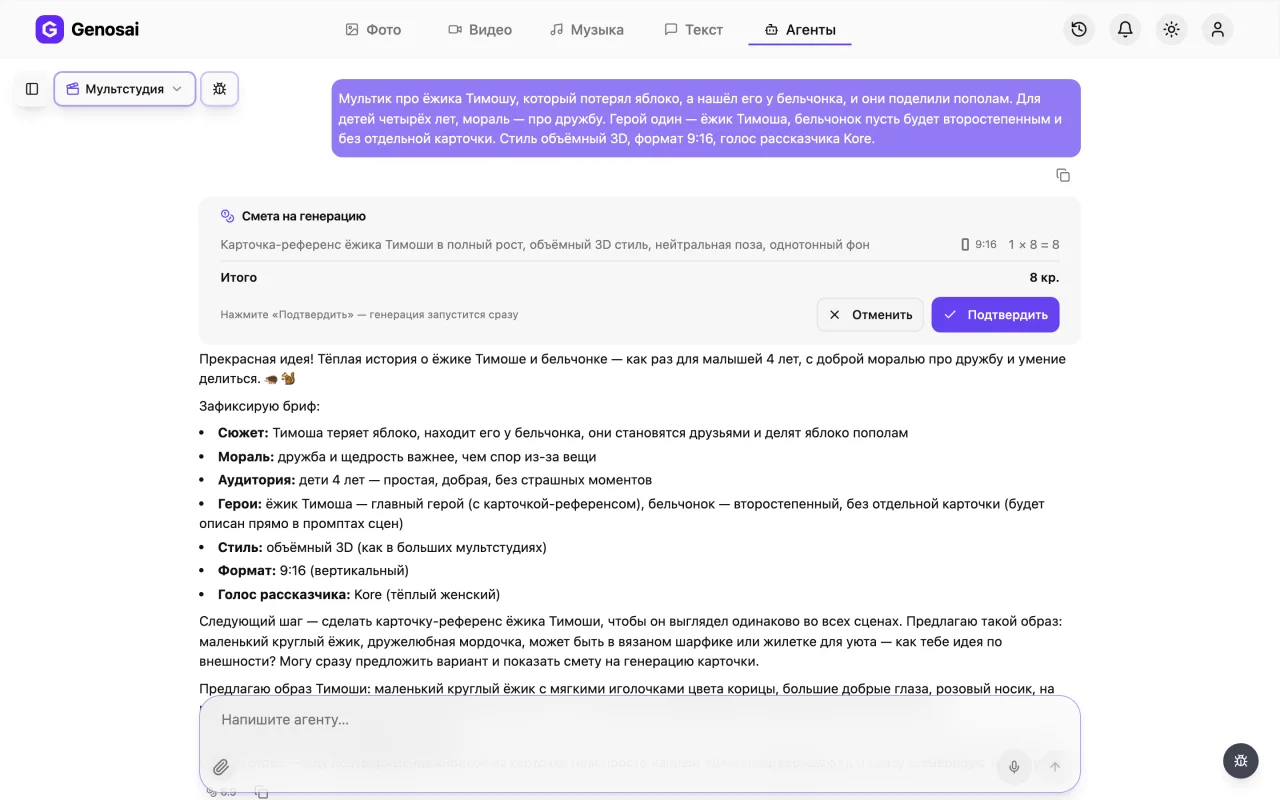1280x800 pixels.
Task: Click the user prompt message bubble
Action: click(x=706, y=118)
